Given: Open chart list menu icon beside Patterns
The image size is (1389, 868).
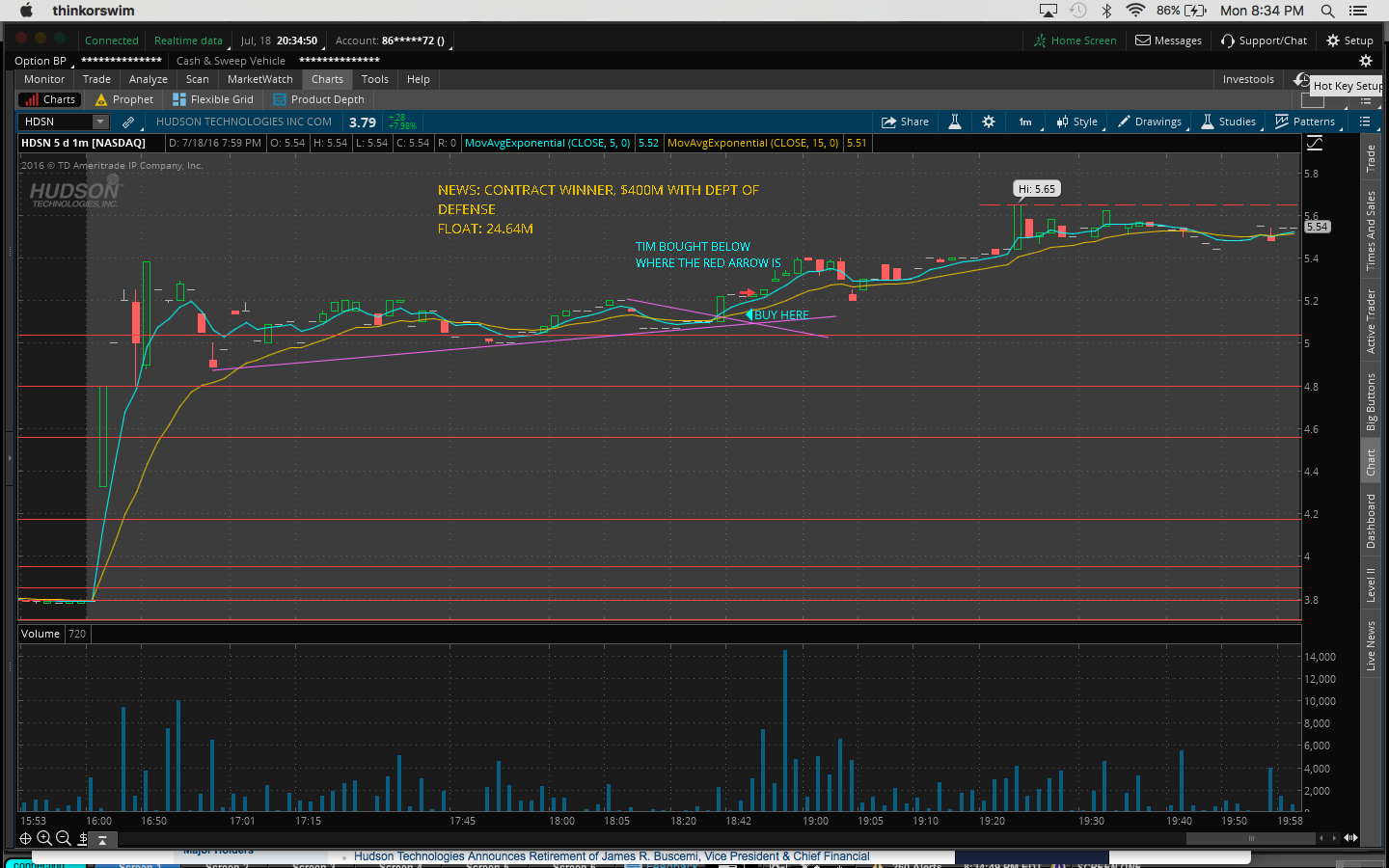Looking at the screenshot, I should pyautogui.click(x=1365, y=122).
